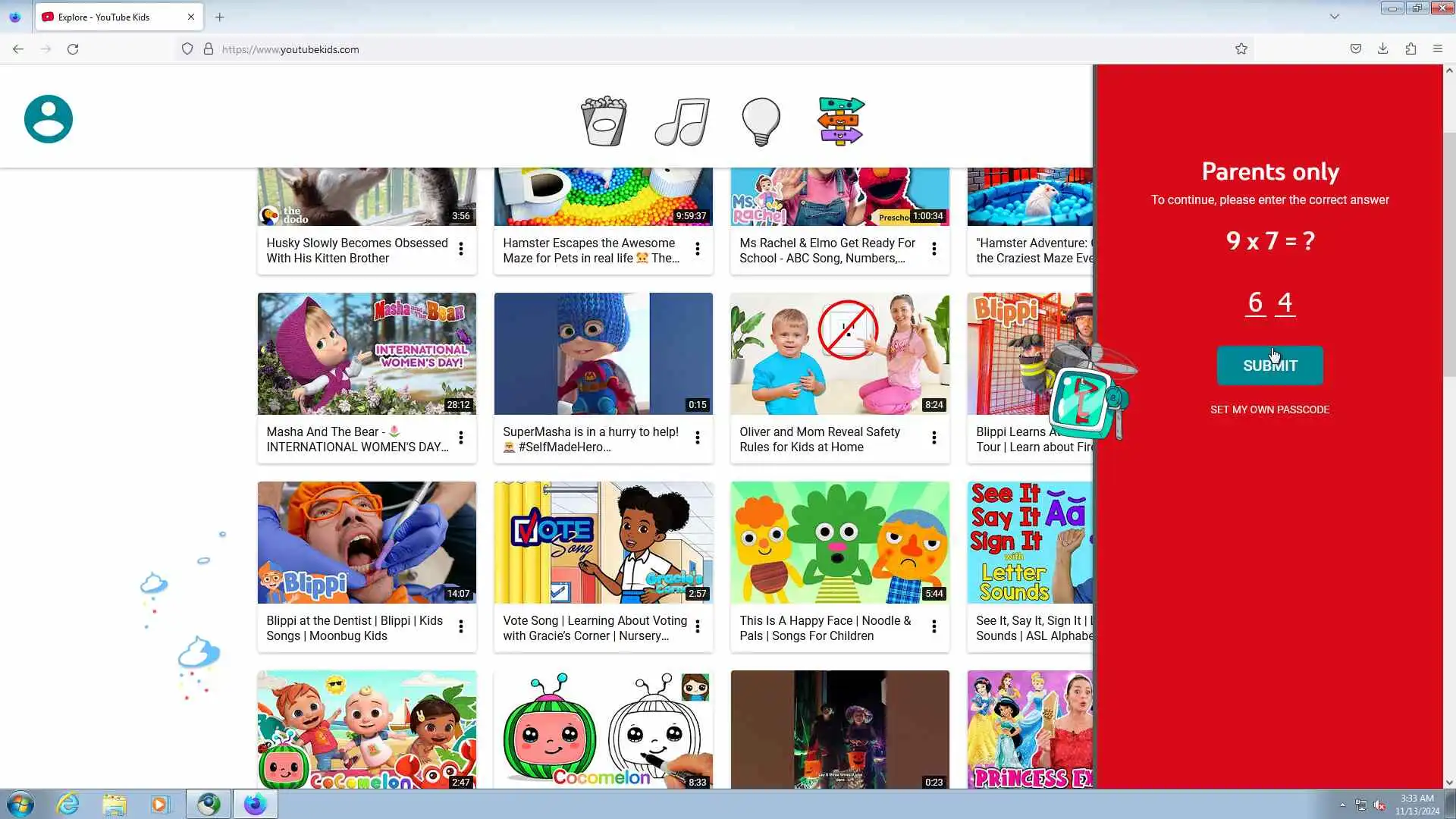Open the Learning lightbulb category
Image resolution: width=1456 pixels, height=819 pixels.
[761, 121]
